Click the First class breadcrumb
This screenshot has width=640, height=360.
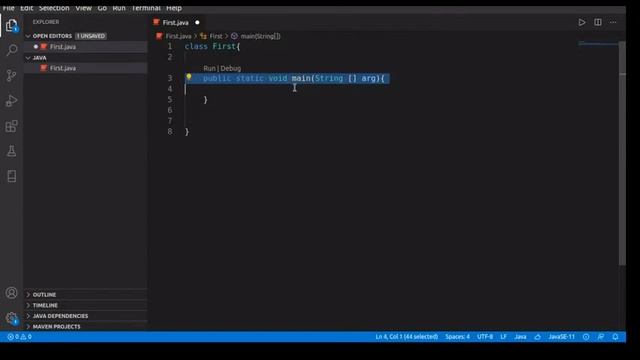[216, 36]
